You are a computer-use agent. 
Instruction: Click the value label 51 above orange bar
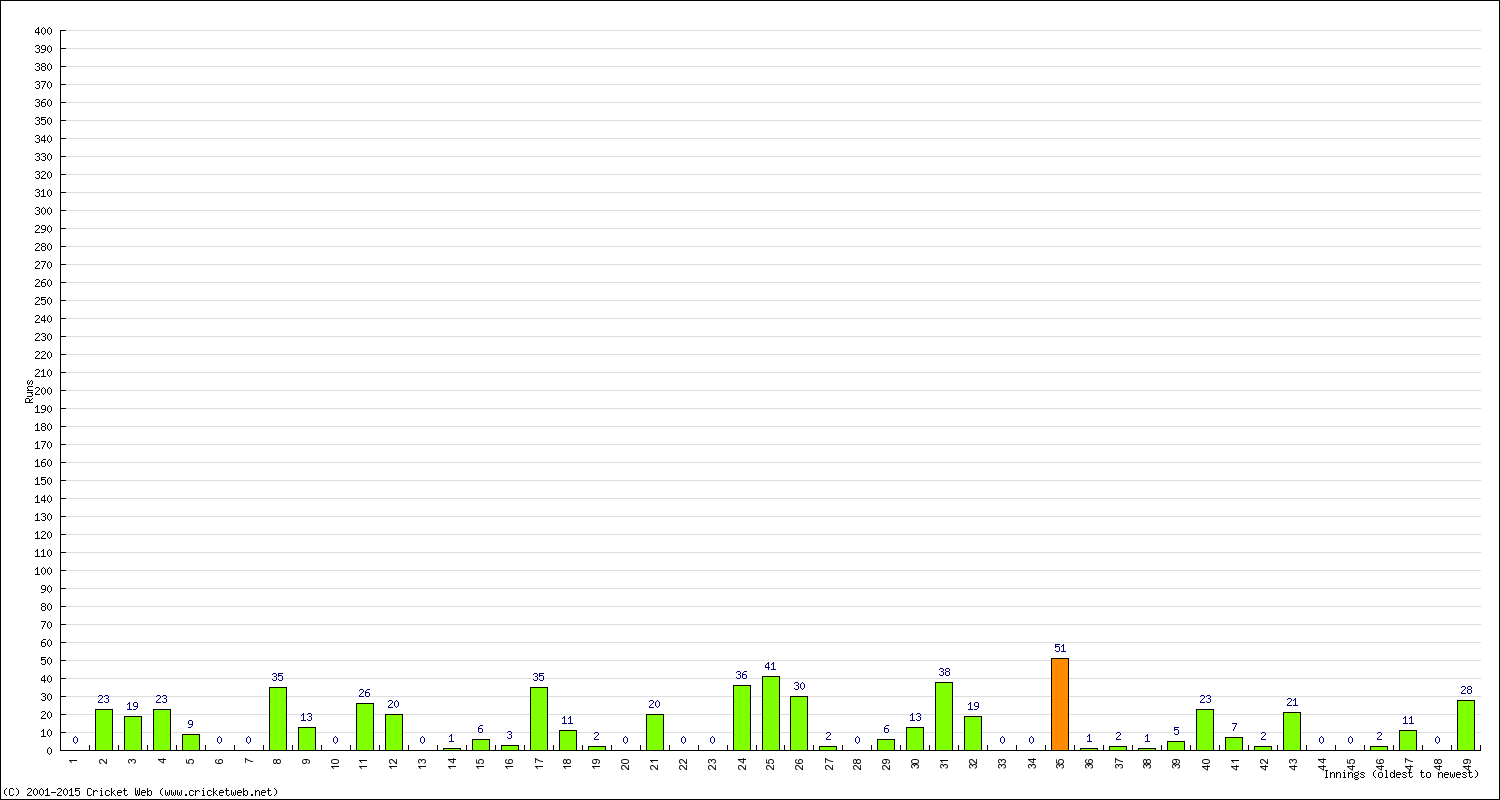tap(1060, 648)
